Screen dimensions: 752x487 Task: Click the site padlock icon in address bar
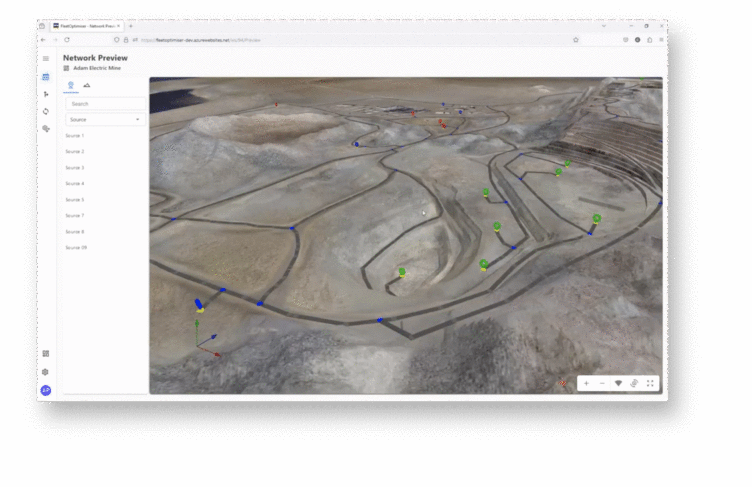pos(126,40)
